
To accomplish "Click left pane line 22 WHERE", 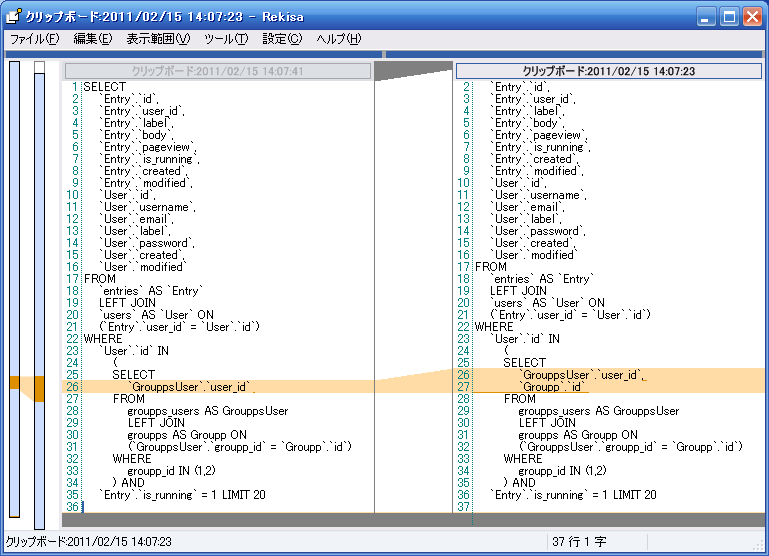I will [x=103, y=339].
